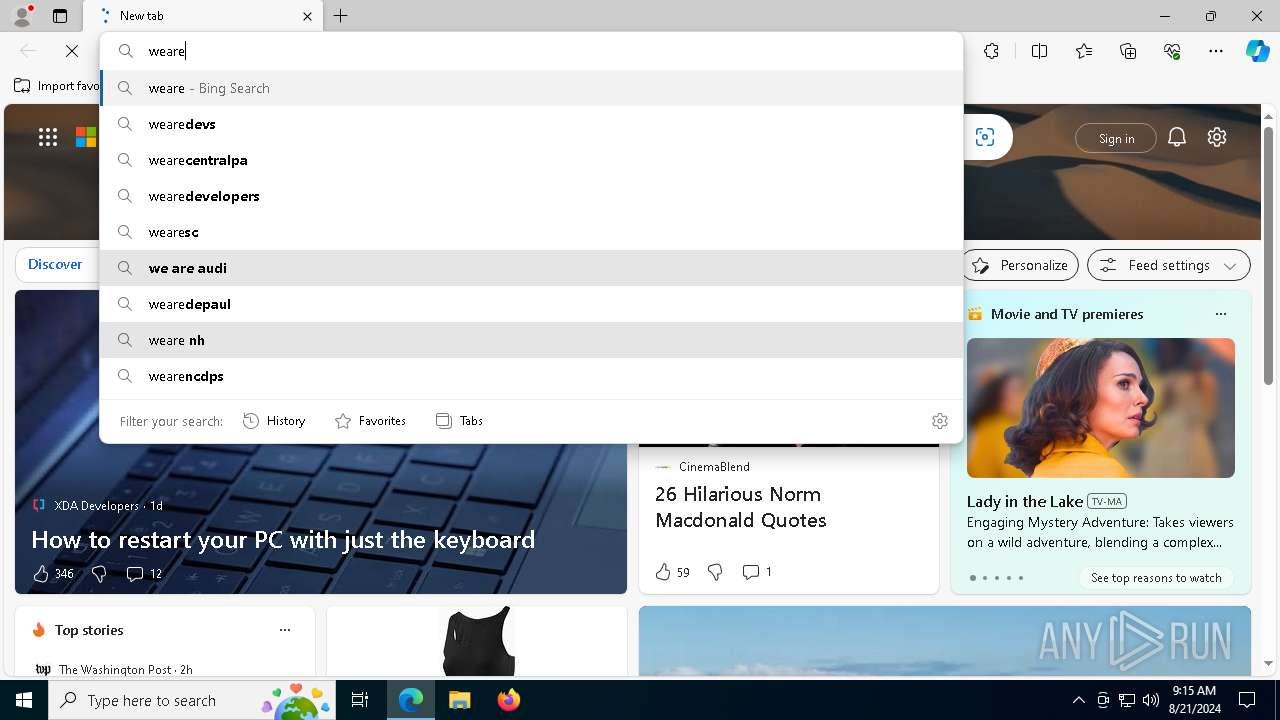The width and height of the screenshot is (1280, 720).
Task: Open notifications bell icon
Action: 1177,137
